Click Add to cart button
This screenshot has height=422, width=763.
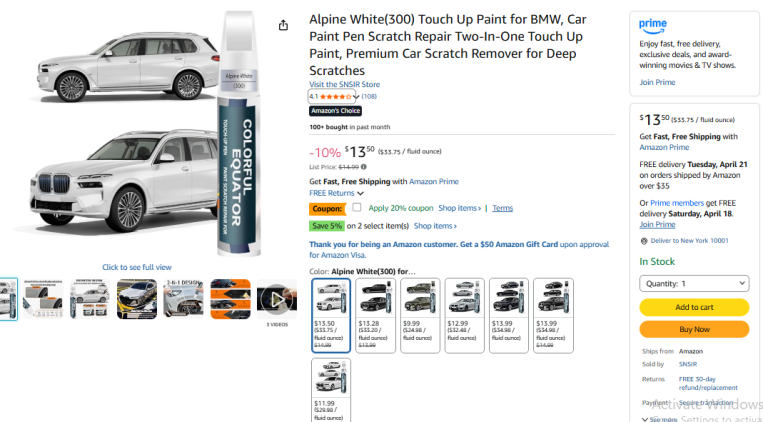(x=694, y=307)
